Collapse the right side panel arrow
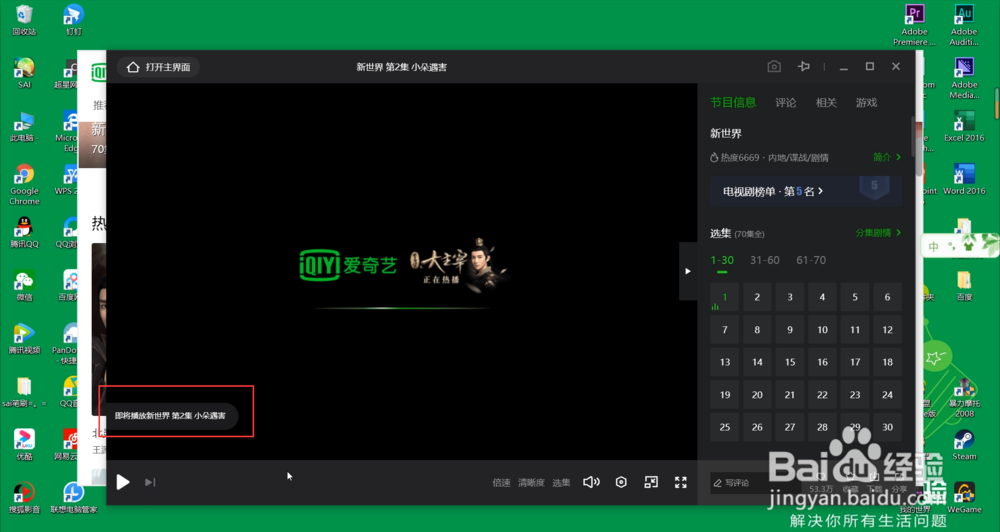1000x532 pixels. [x=688, y=271]
